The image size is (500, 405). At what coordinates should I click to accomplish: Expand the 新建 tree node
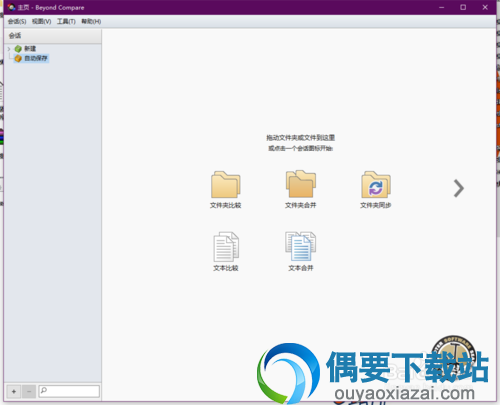(9, 49)
